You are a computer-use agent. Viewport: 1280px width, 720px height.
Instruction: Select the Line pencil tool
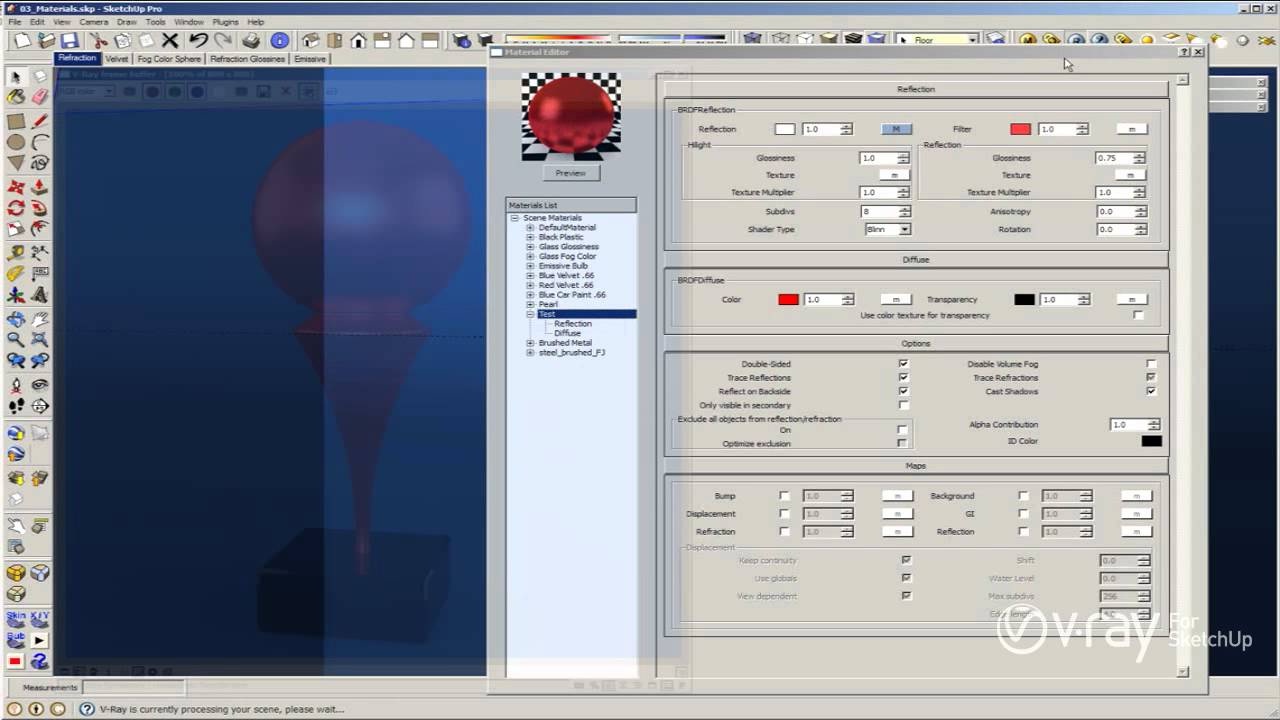pos(40,121)
